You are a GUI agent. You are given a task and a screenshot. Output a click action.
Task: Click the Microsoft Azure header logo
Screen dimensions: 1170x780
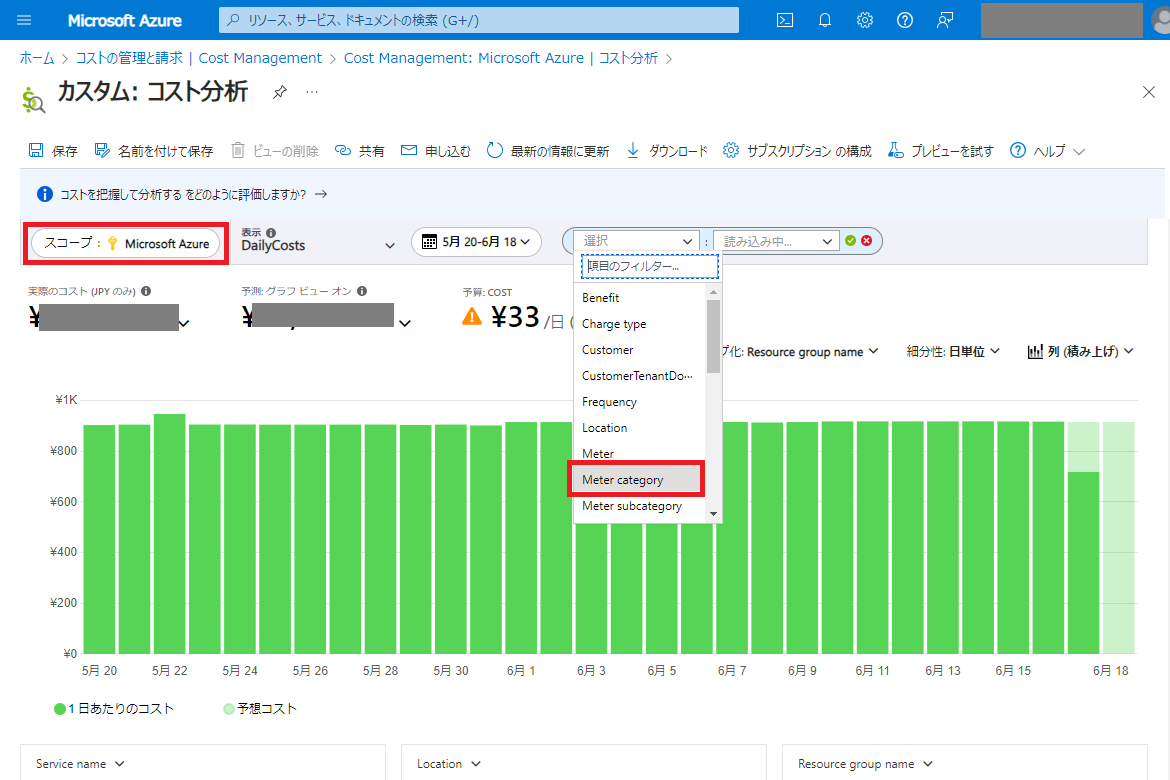(x=125, y=20)
